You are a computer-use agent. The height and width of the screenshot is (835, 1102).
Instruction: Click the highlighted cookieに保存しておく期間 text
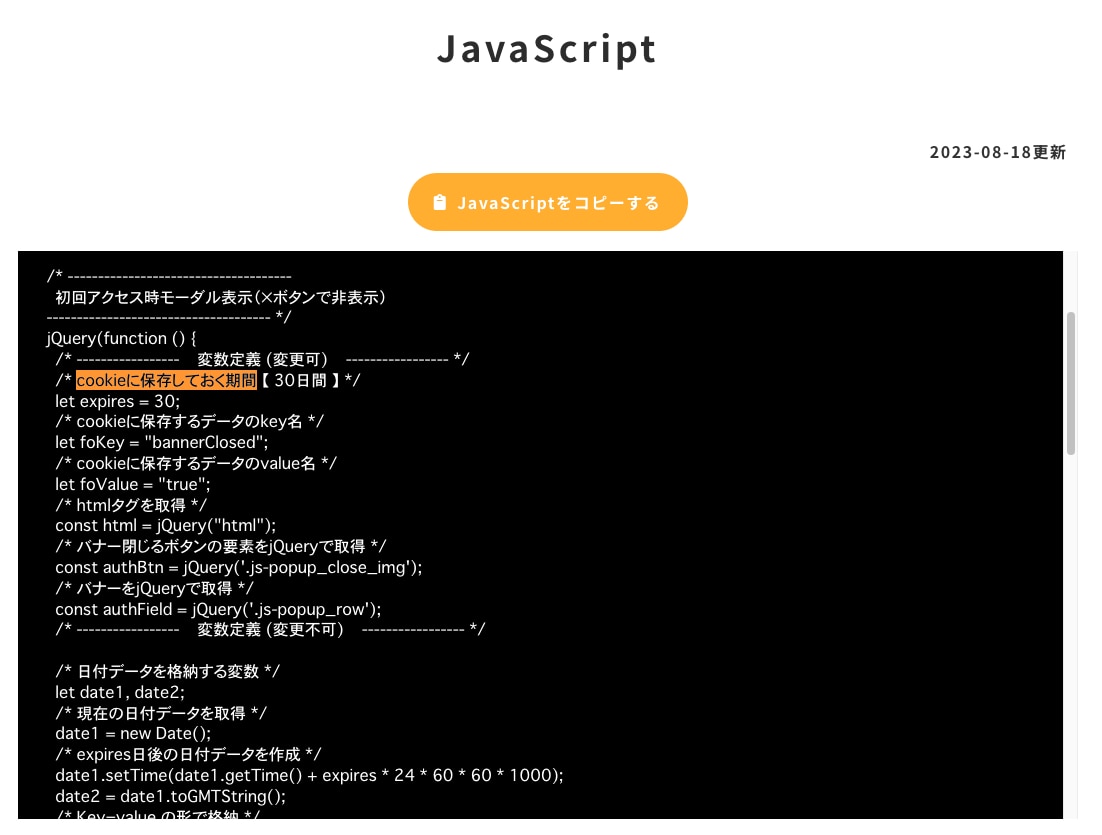click(x=166, y=380)
